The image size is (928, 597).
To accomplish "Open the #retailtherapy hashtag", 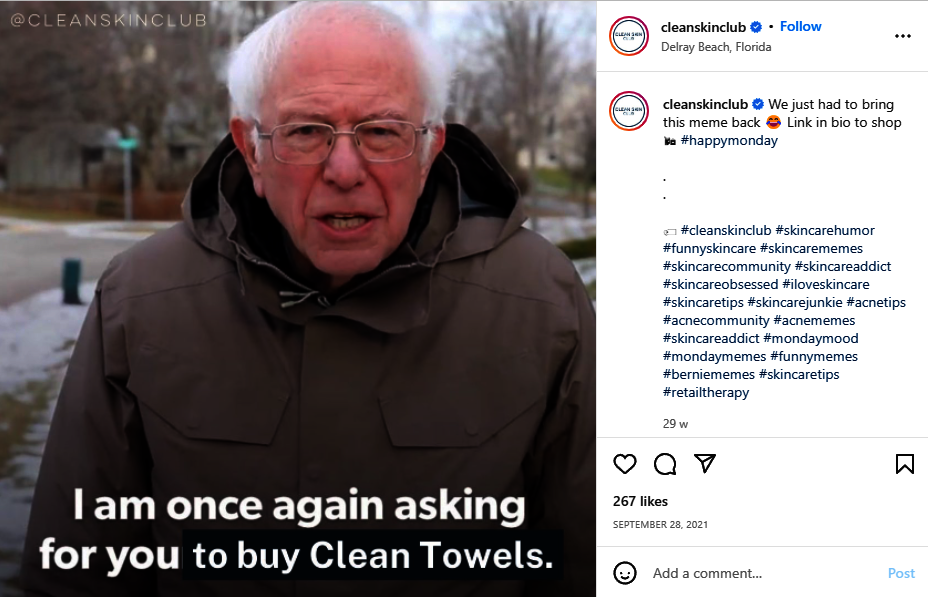I will [x=705, y=392].
